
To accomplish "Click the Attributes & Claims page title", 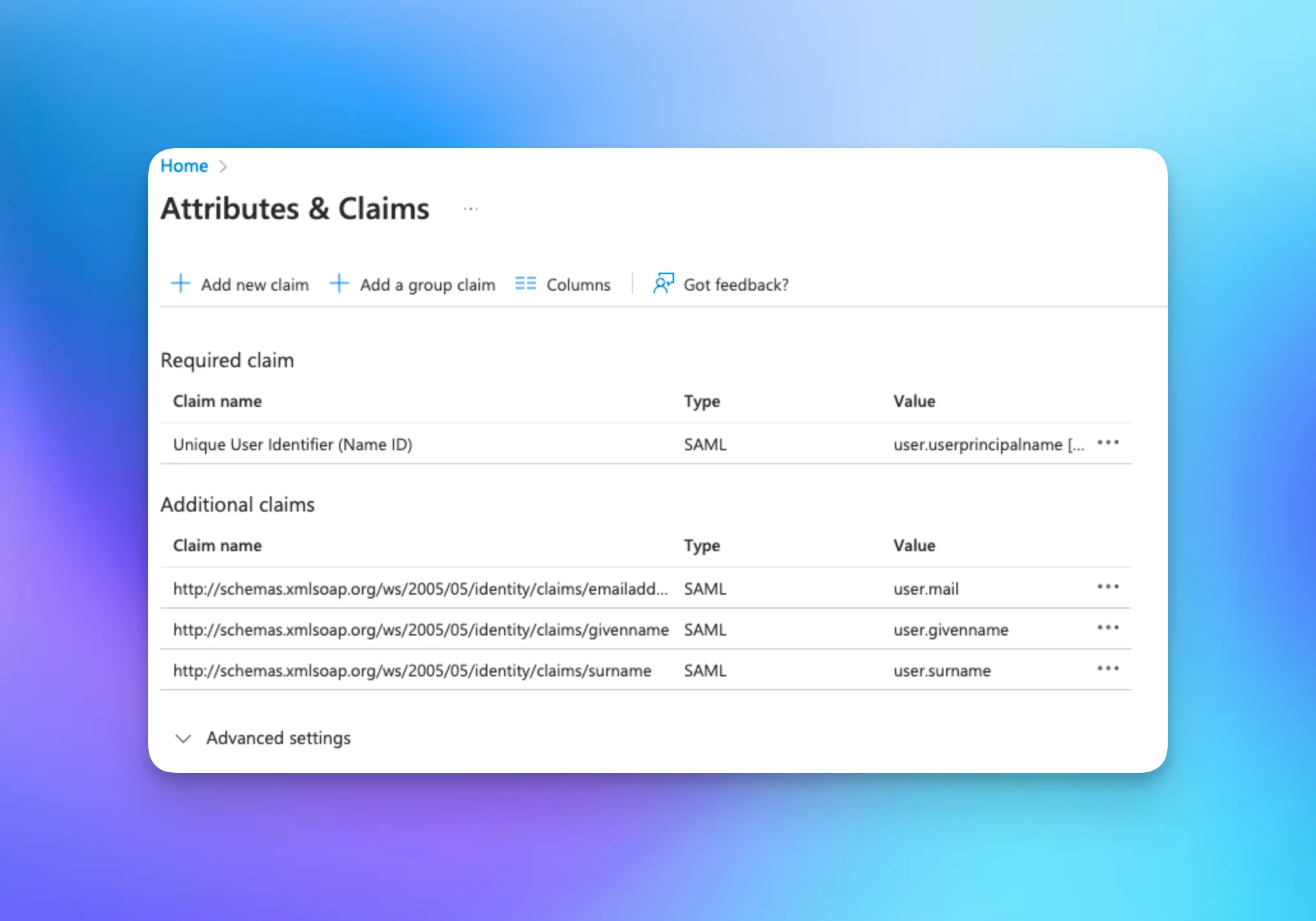I will coord(295,209).
